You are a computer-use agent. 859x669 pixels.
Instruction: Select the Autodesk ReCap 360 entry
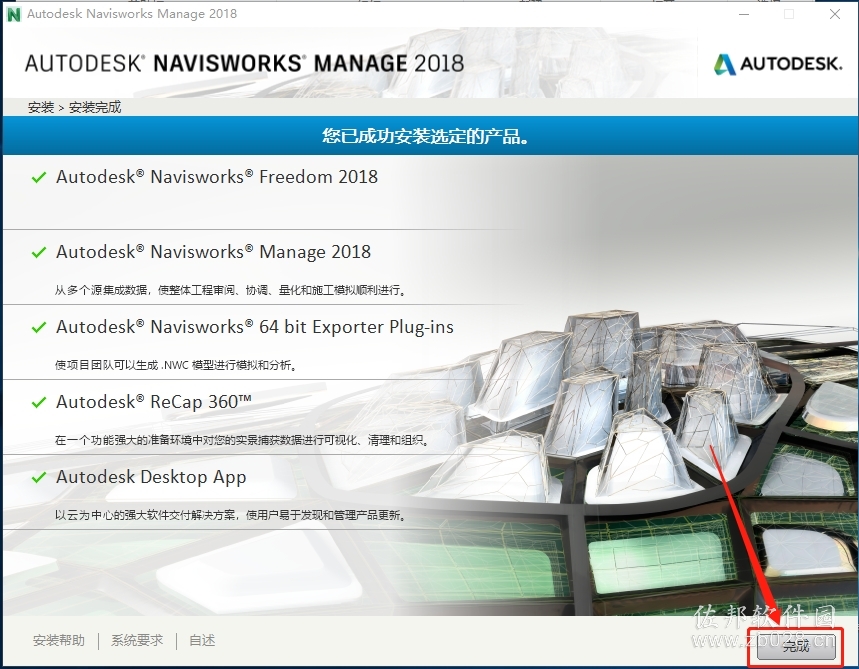tap(154, 402)
